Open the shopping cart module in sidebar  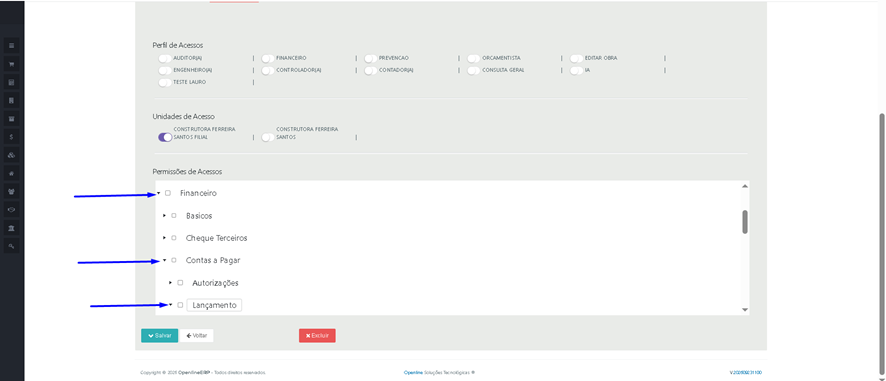pos(11,64)
